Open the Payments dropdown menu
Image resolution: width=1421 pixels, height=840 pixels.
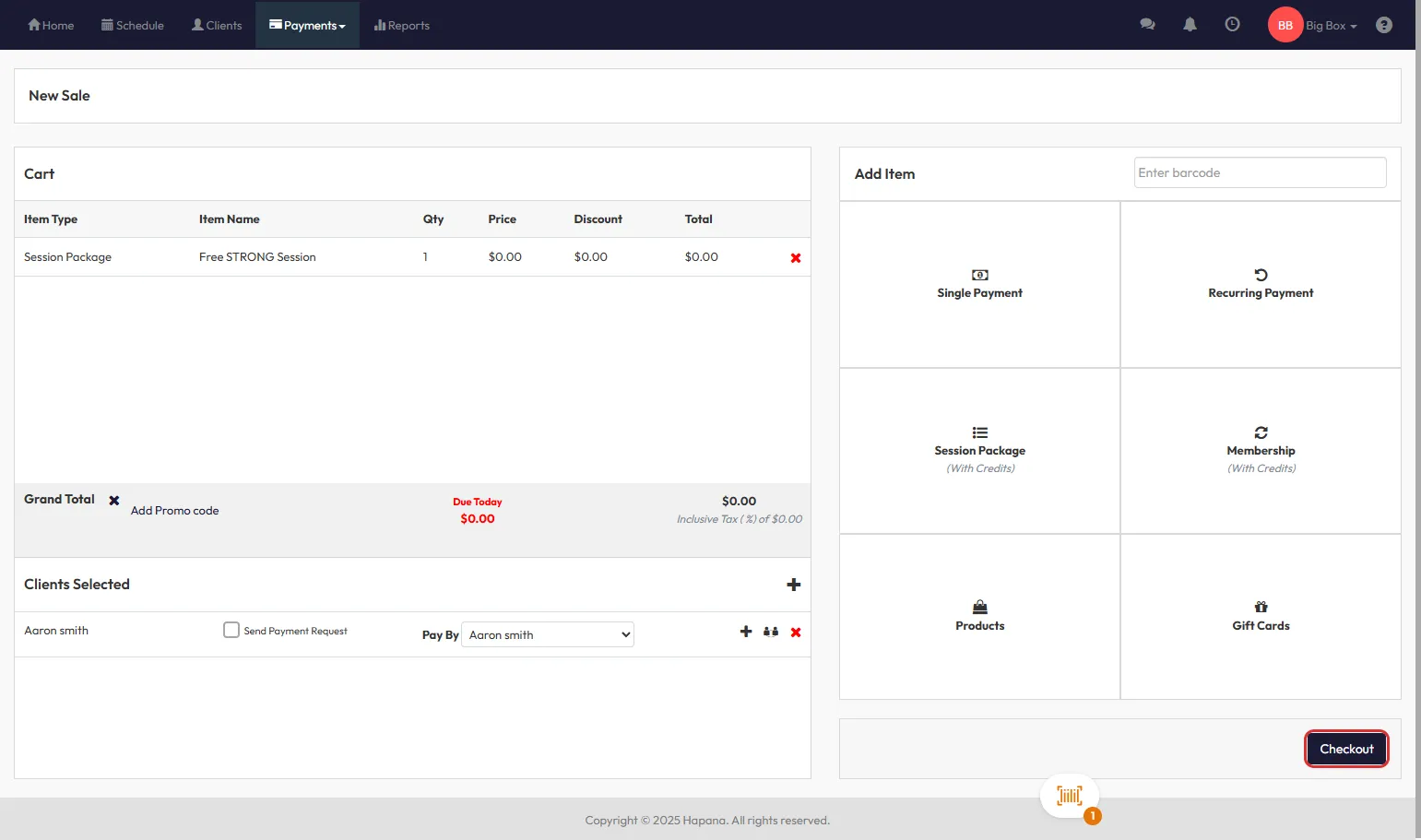[x=307, y=25]
